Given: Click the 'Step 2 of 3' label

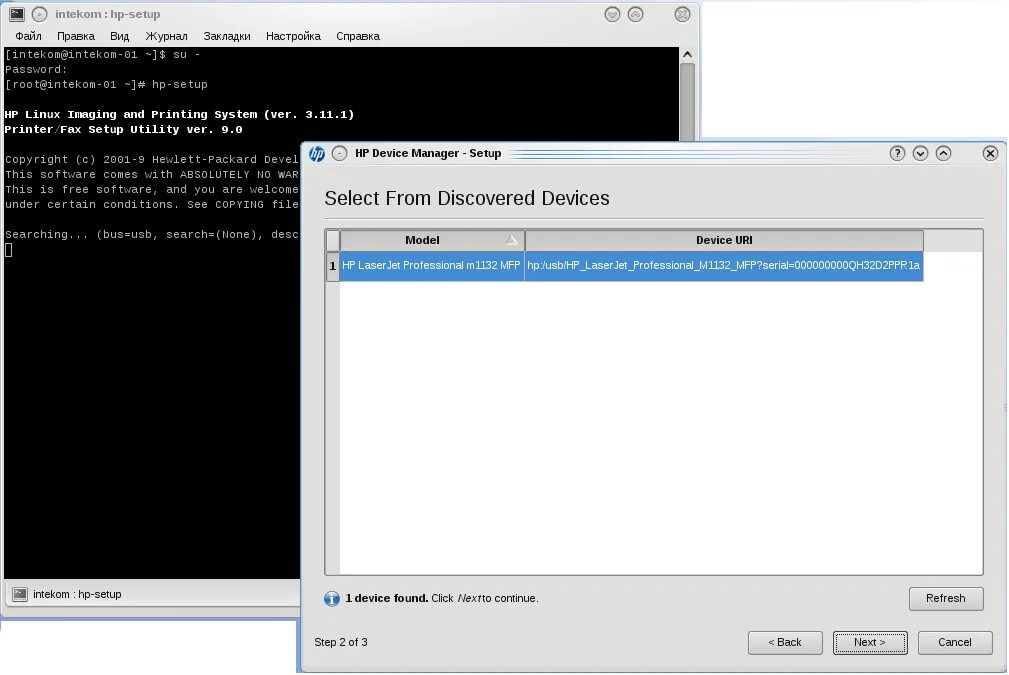Looking at the screenshot, I should 341,642.
